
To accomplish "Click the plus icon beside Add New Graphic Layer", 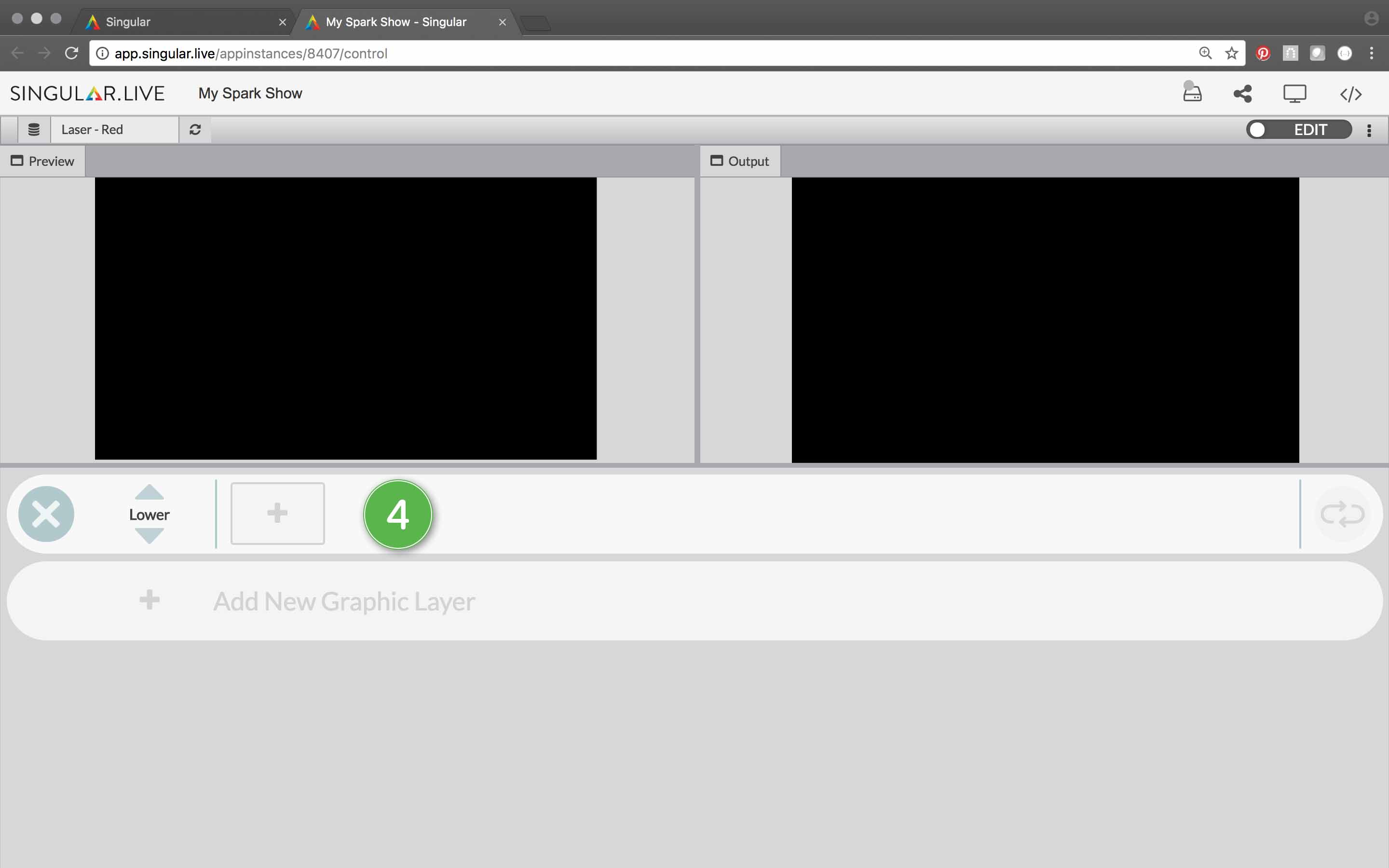I will (x=149, y=600).
